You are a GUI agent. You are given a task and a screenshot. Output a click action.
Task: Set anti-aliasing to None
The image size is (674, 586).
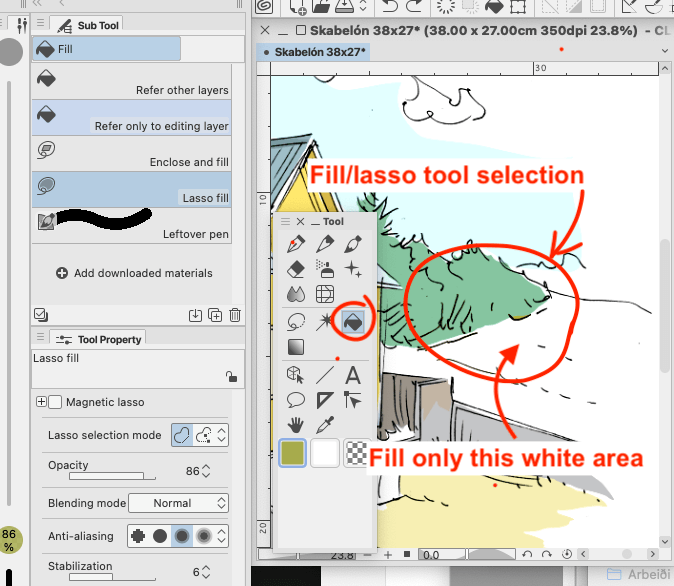(138, 536)
